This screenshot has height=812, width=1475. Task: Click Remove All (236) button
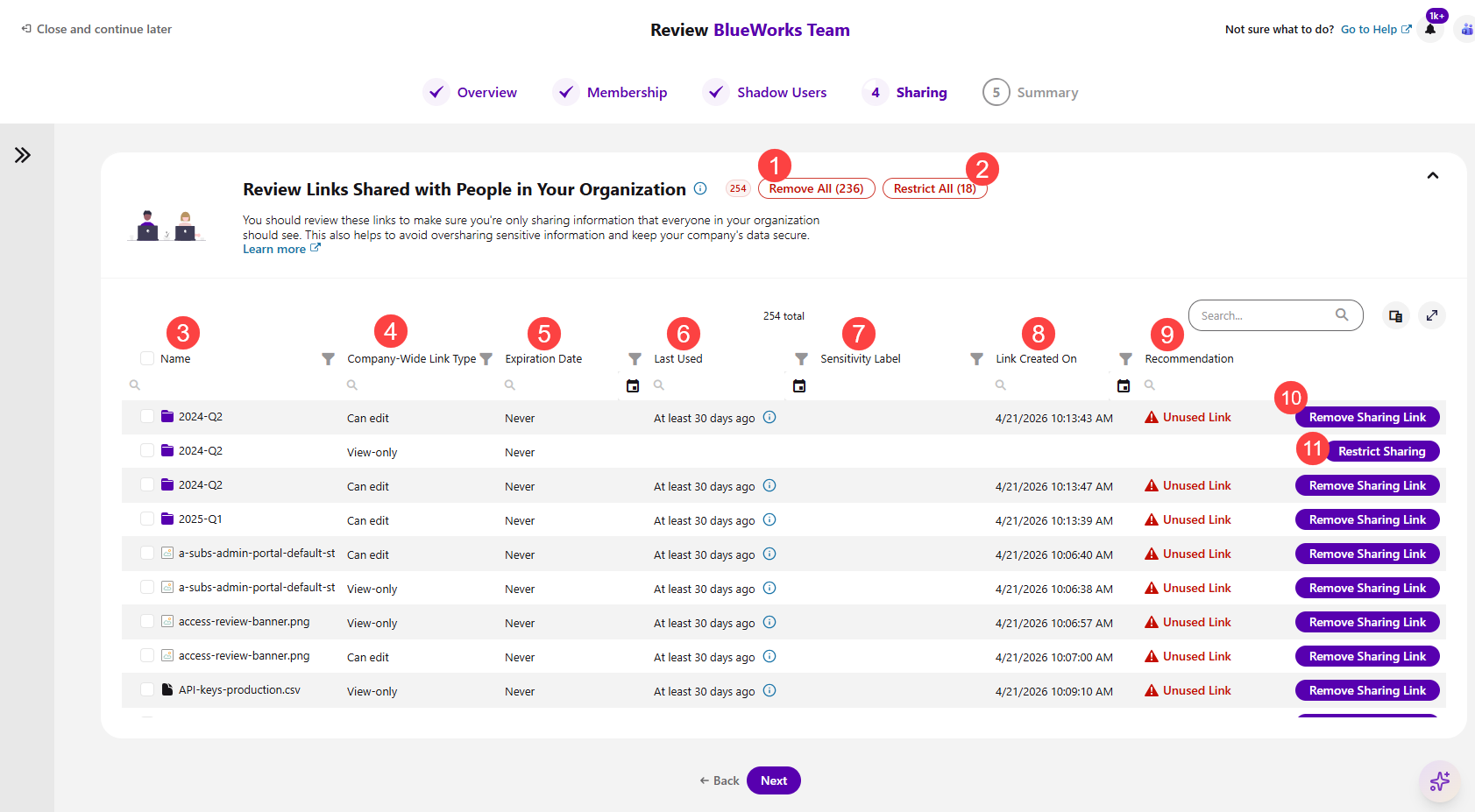pyautogui.click(x=816, y=188)
